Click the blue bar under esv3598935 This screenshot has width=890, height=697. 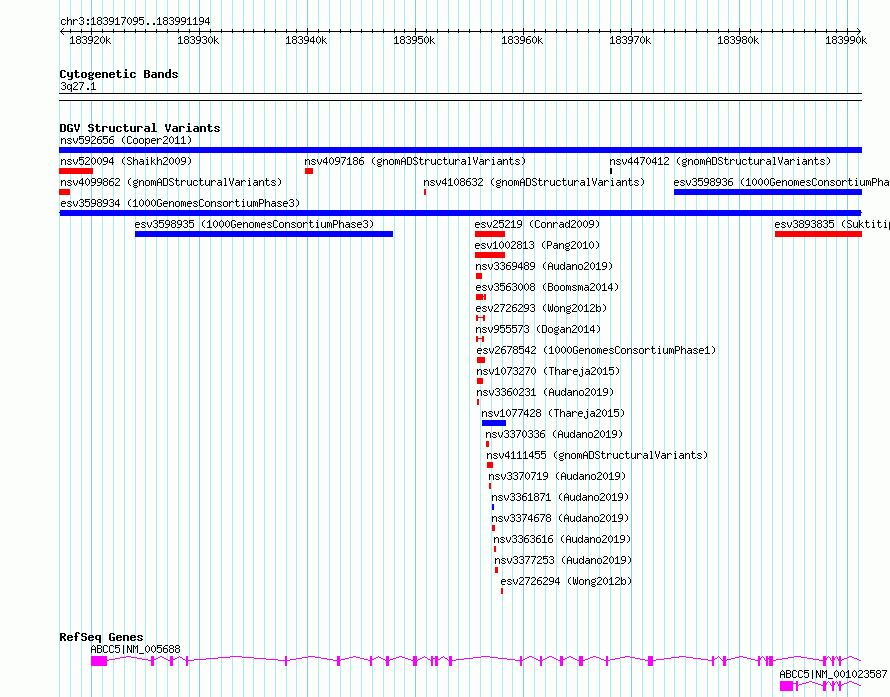coord(264,234)
